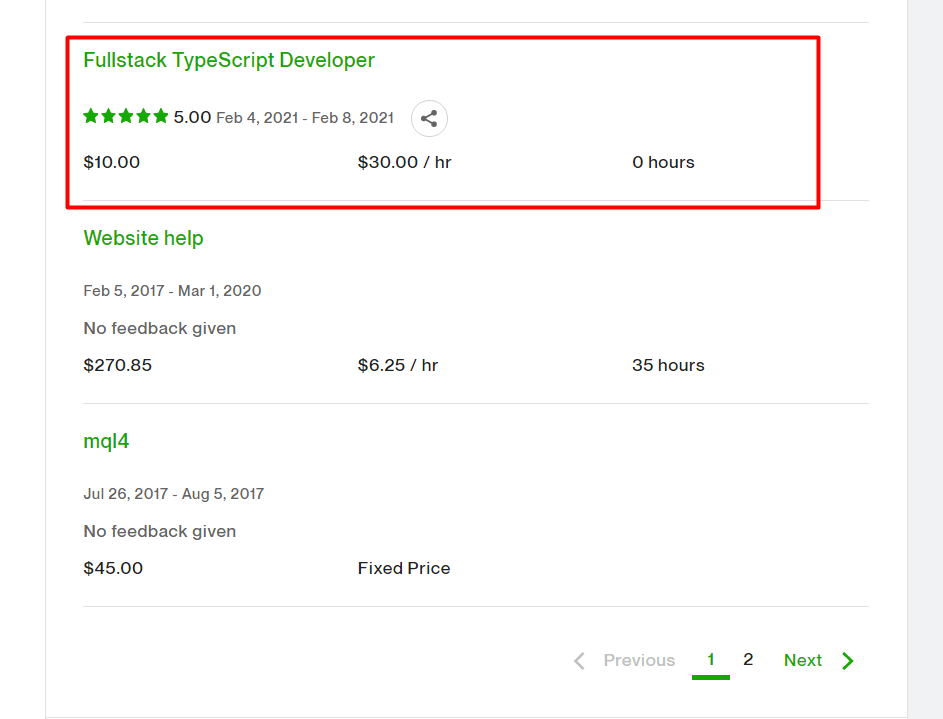Screen dimensions: 943x719
Task: Select the date range Feb 4, 2021 - Feb 8, 2021
Action: [x=305, y=118]
